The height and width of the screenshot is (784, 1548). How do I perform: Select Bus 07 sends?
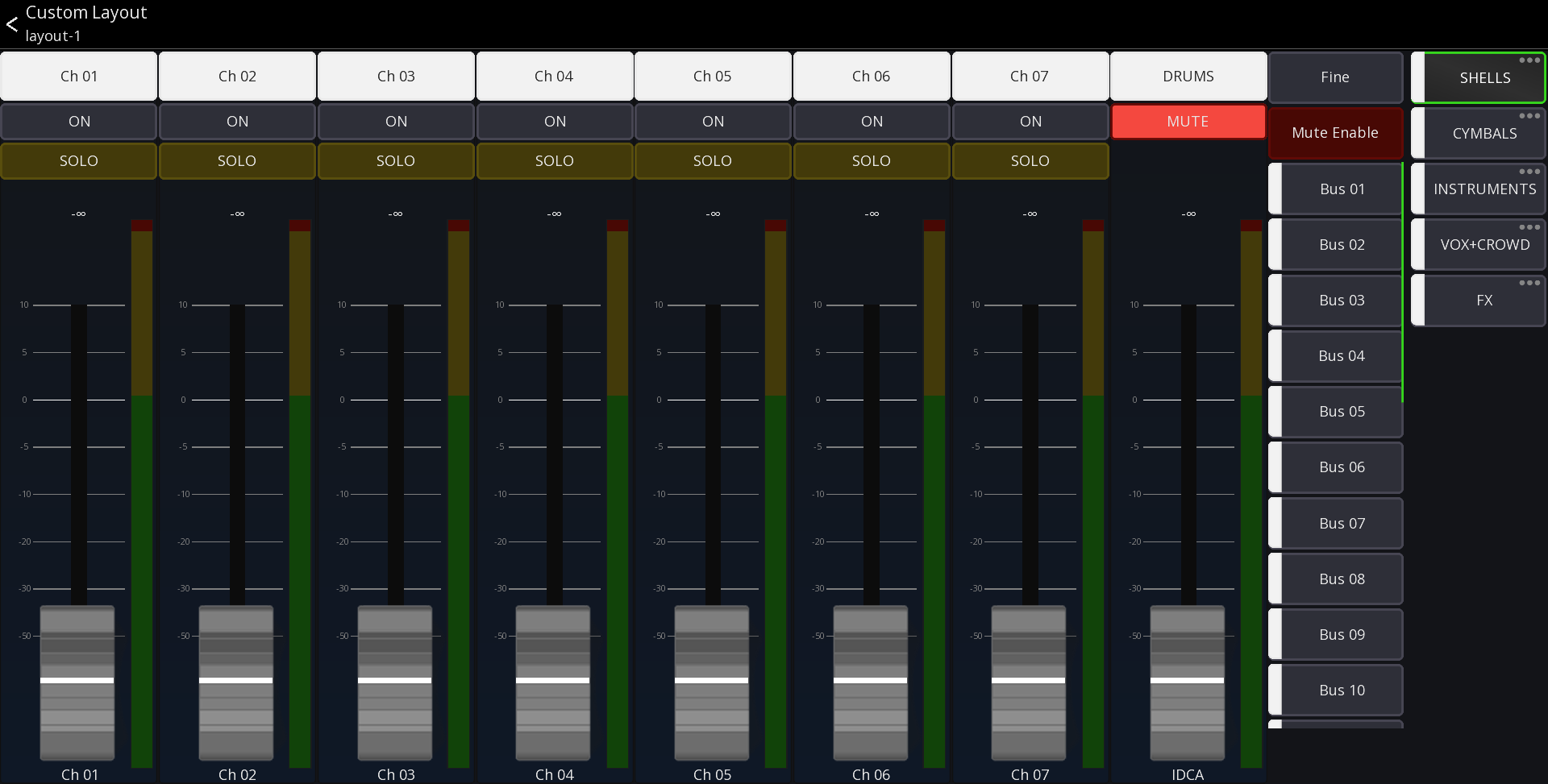pos(1335,524)
